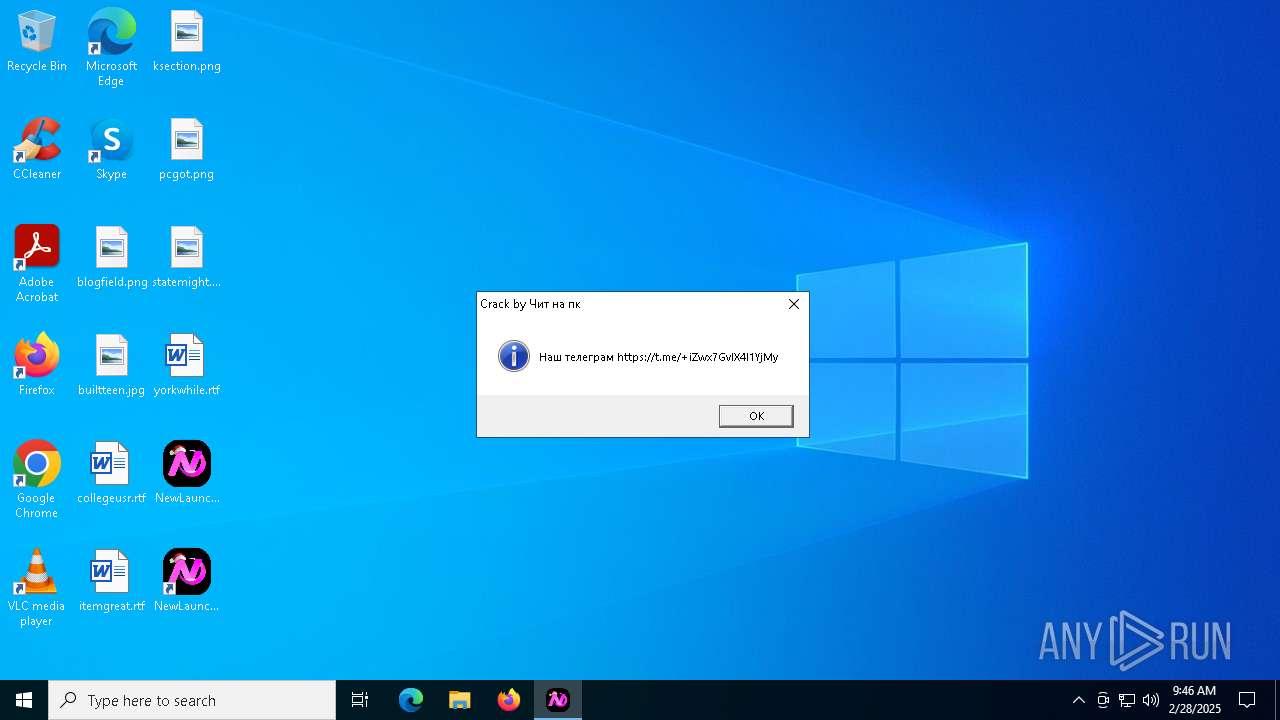1280x720 pixels.
Task: Open Skype desktop shortcut
Action: pyautogui.click(x=111, y=150)
